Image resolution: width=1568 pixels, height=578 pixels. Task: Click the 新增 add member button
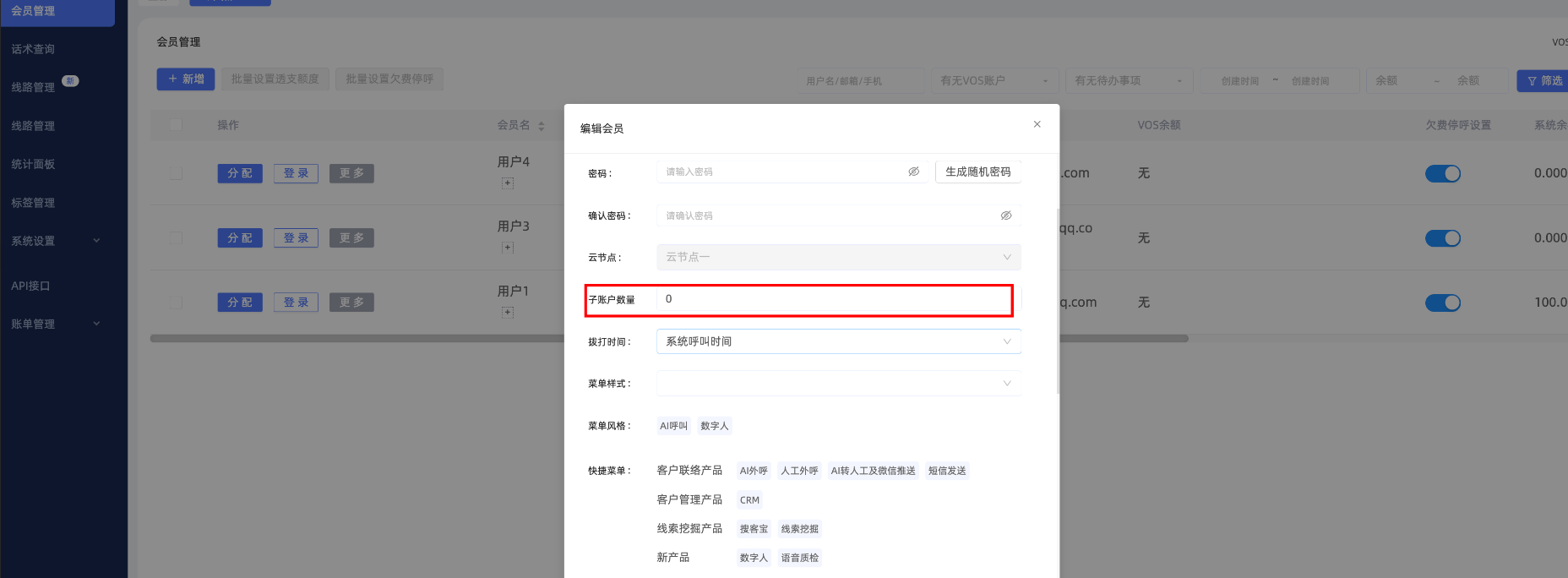click(x=186, y=79)
